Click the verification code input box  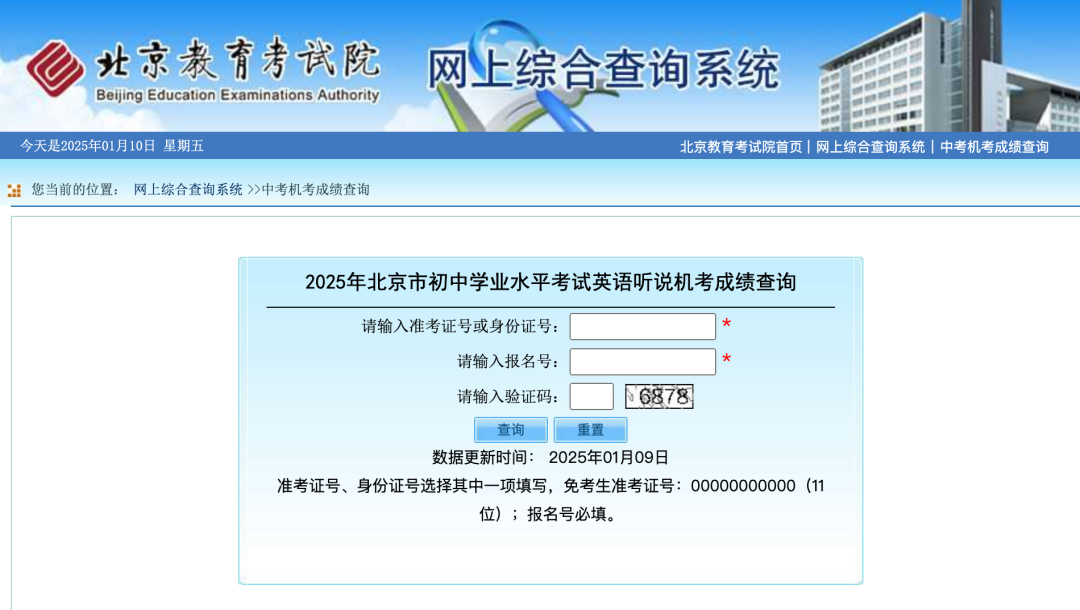(592, 396)
